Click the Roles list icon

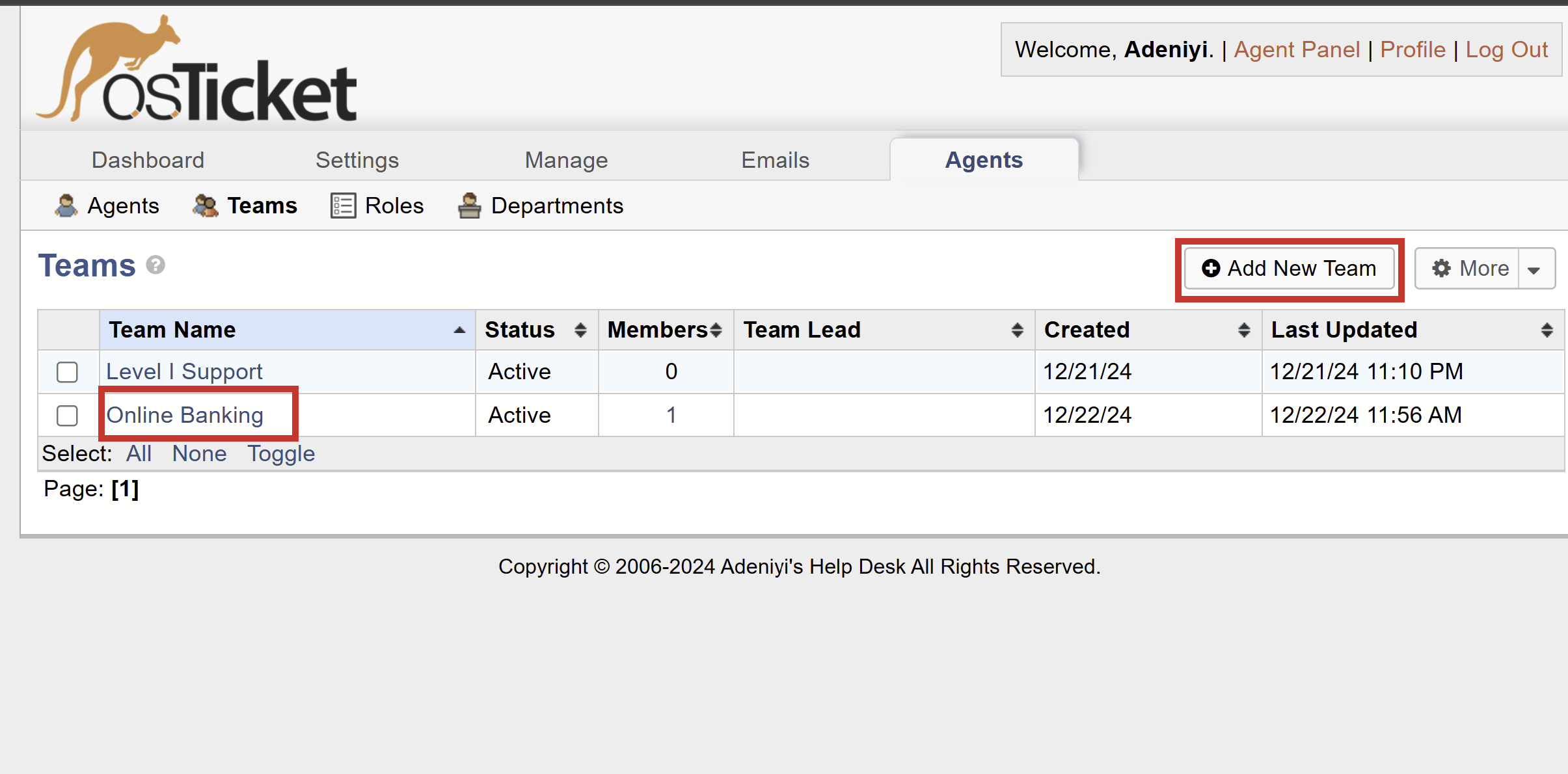[x=343, y=206]
